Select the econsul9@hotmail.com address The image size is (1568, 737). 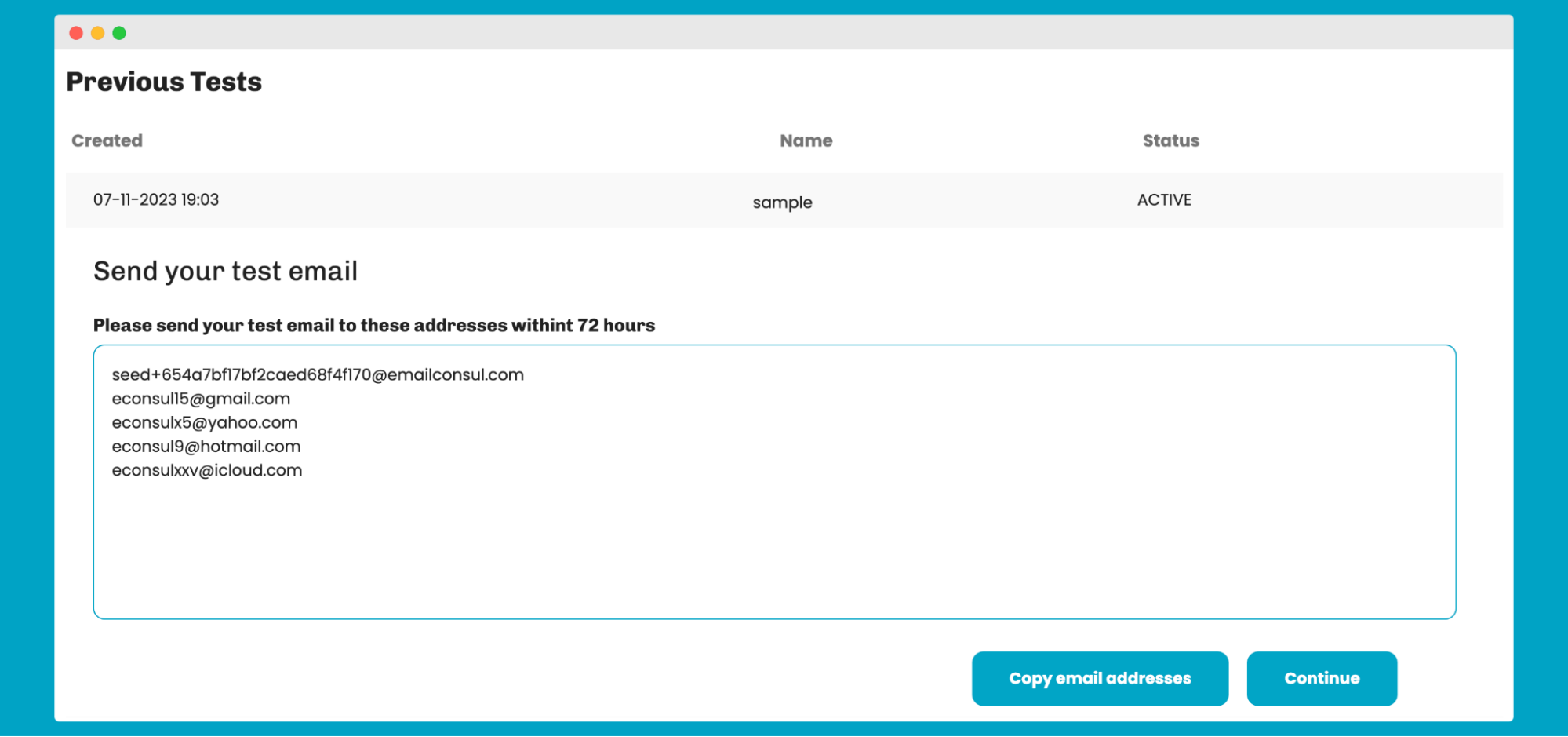tap(206, 446)
